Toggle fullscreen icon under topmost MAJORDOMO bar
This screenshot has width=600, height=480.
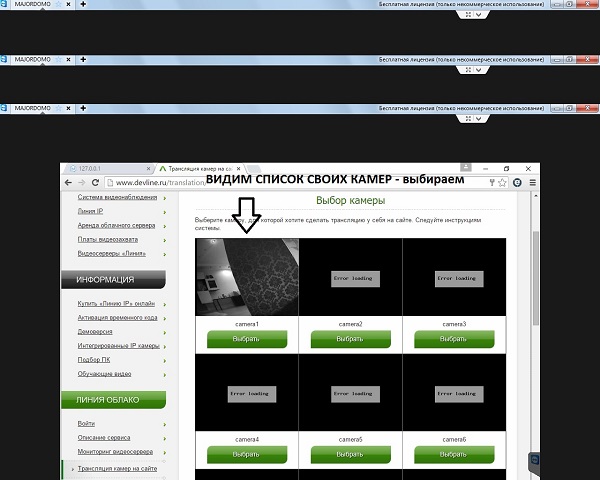coord(468,15)
